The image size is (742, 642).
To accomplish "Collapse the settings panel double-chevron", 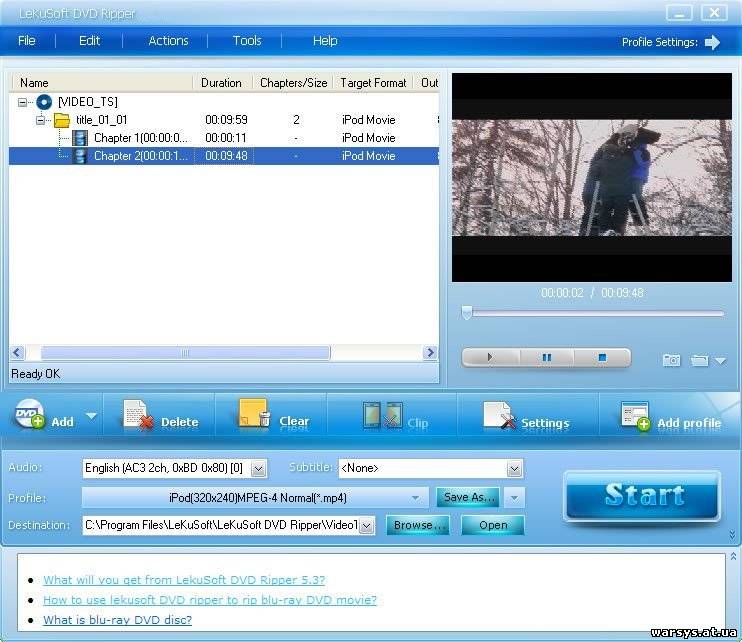I will 733,535.
